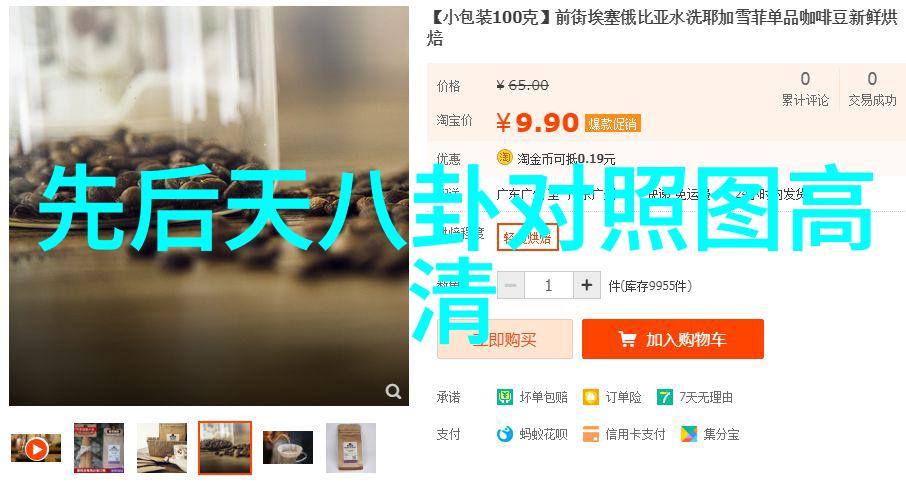The width and height of the screenshot is (906, 486).
Task: Click the 订单险 insurance icon
Action: click(x=591, y=397)
